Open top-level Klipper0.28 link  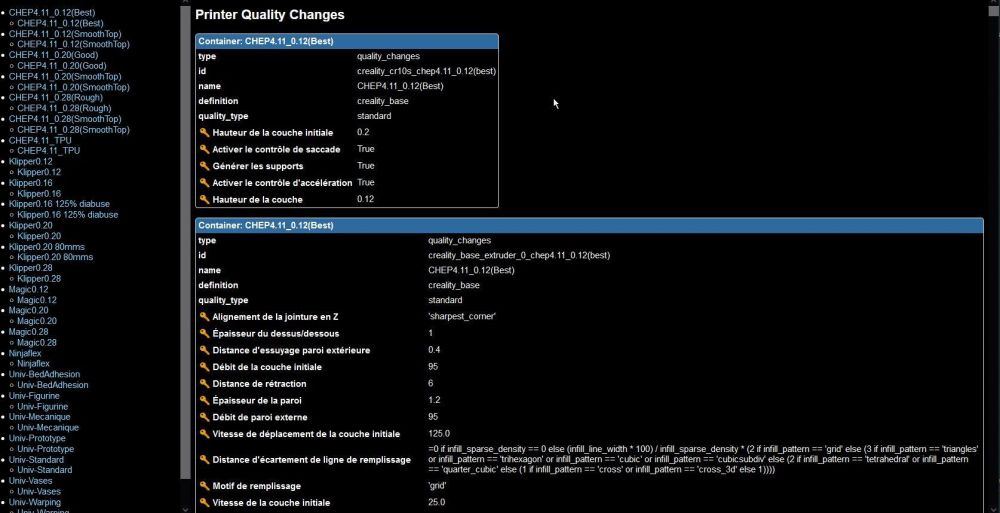click(x=31, y=268)
